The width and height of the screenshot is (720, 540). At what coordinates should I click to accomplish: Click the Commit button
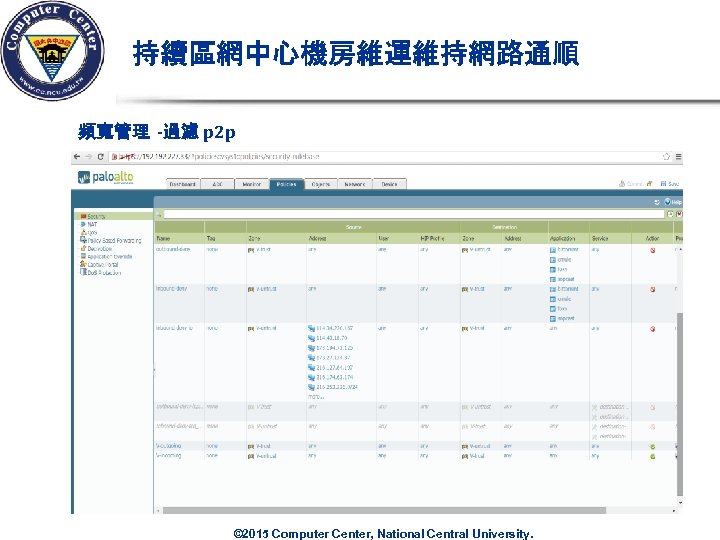(x=631, y=184)
